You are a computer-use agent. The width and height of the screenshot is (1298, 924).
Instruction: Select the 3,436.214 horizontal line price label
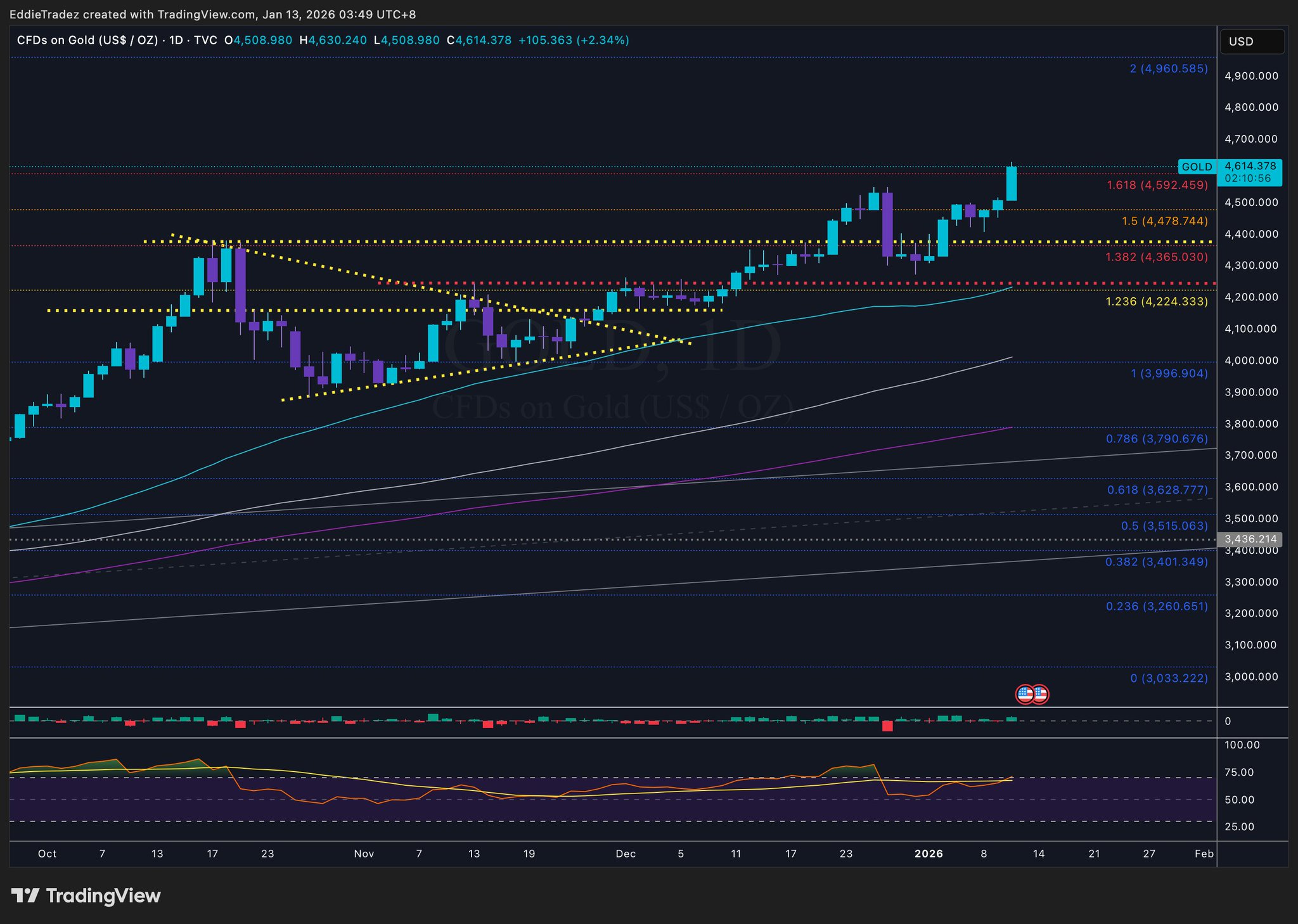click(1249, 539)
